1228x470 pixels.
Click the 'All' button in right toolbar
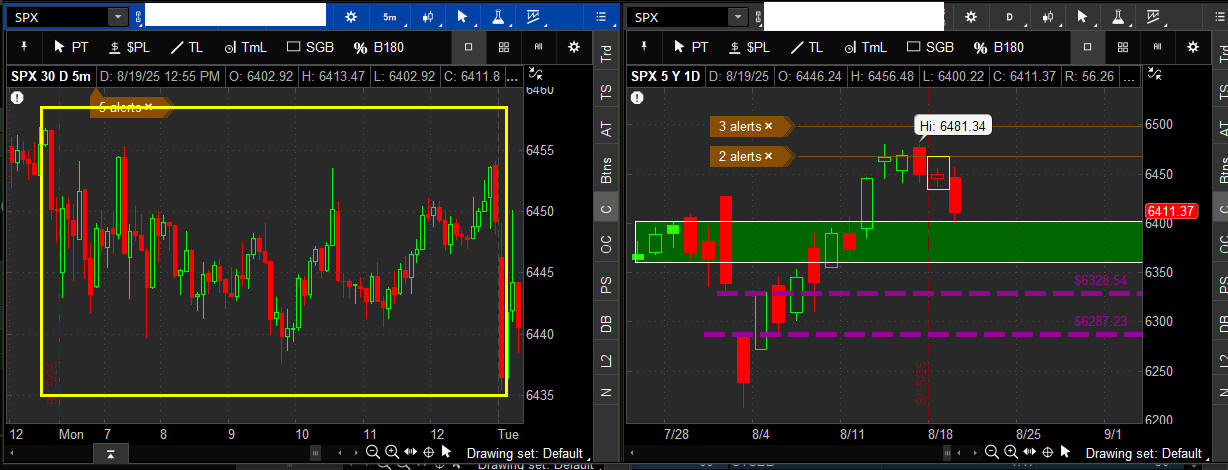(x=1157, y=47)
